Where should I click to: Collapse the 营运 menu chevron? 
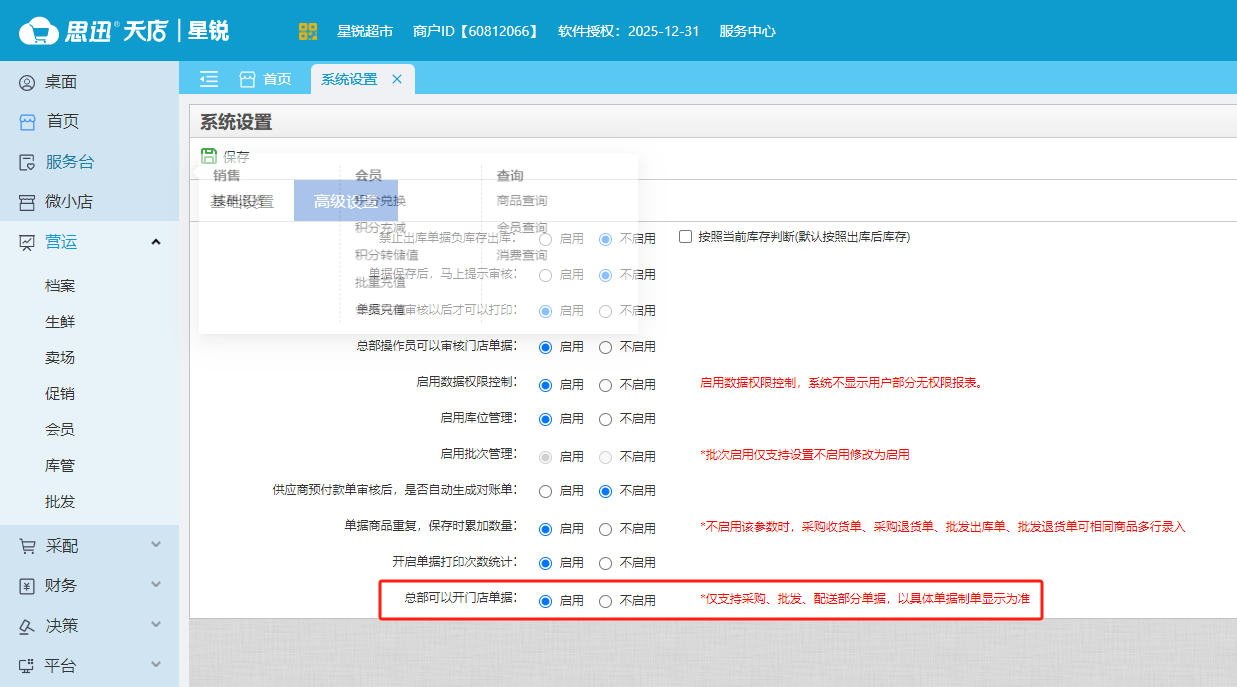(x=155, y=242)
